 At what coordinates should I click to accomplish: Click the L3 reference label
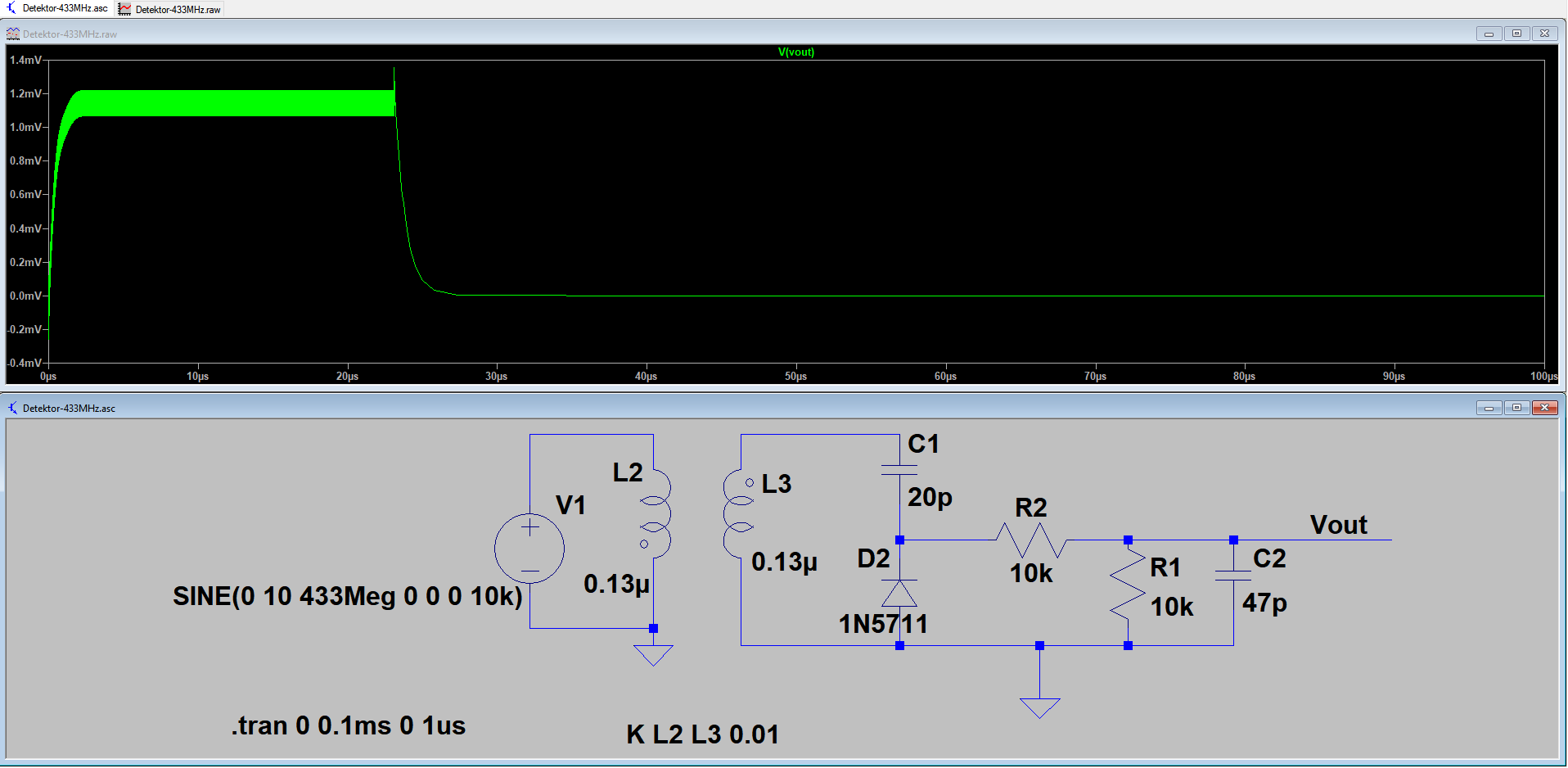(777, 484)
